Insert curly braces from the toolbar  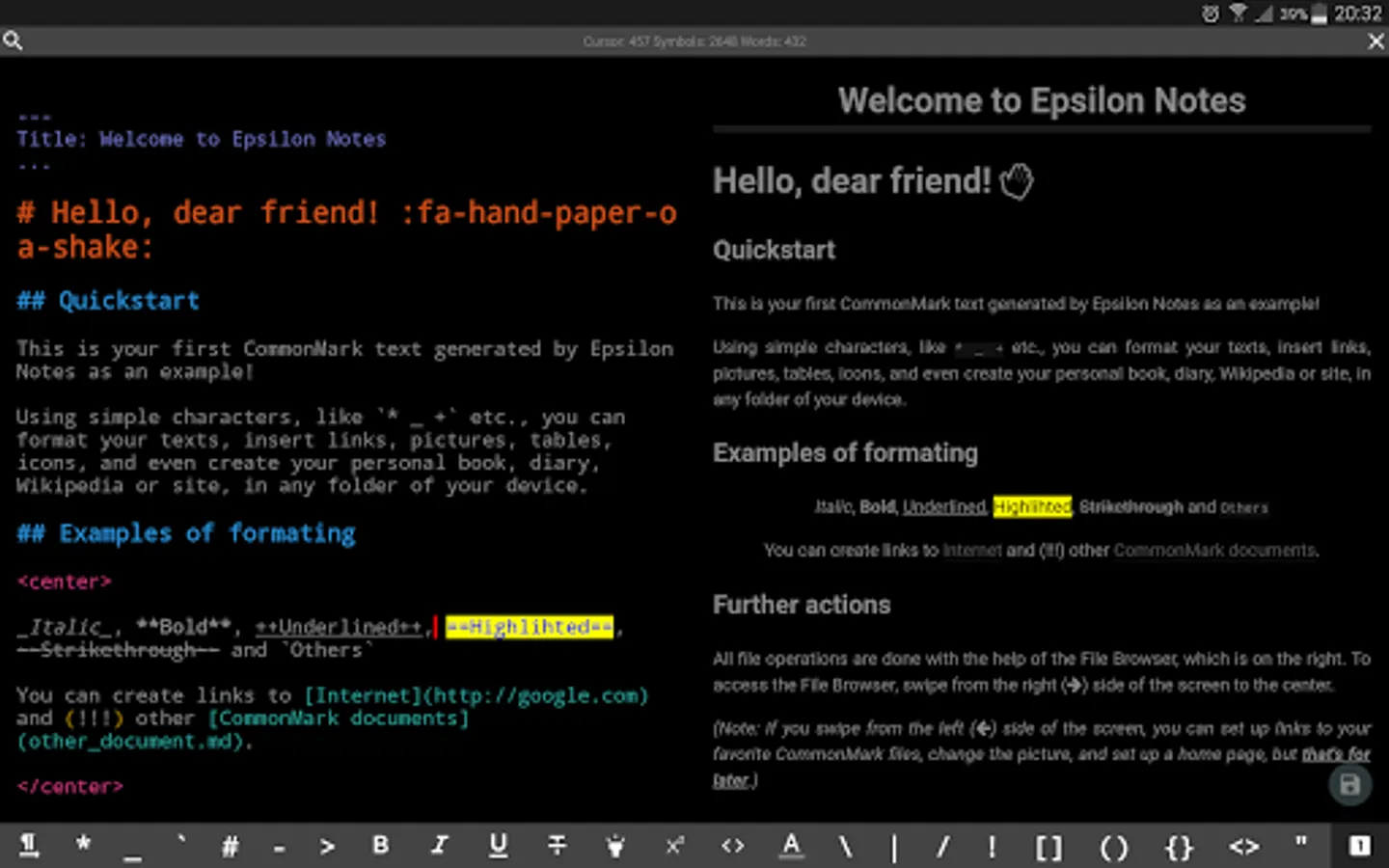[1179, 848]
